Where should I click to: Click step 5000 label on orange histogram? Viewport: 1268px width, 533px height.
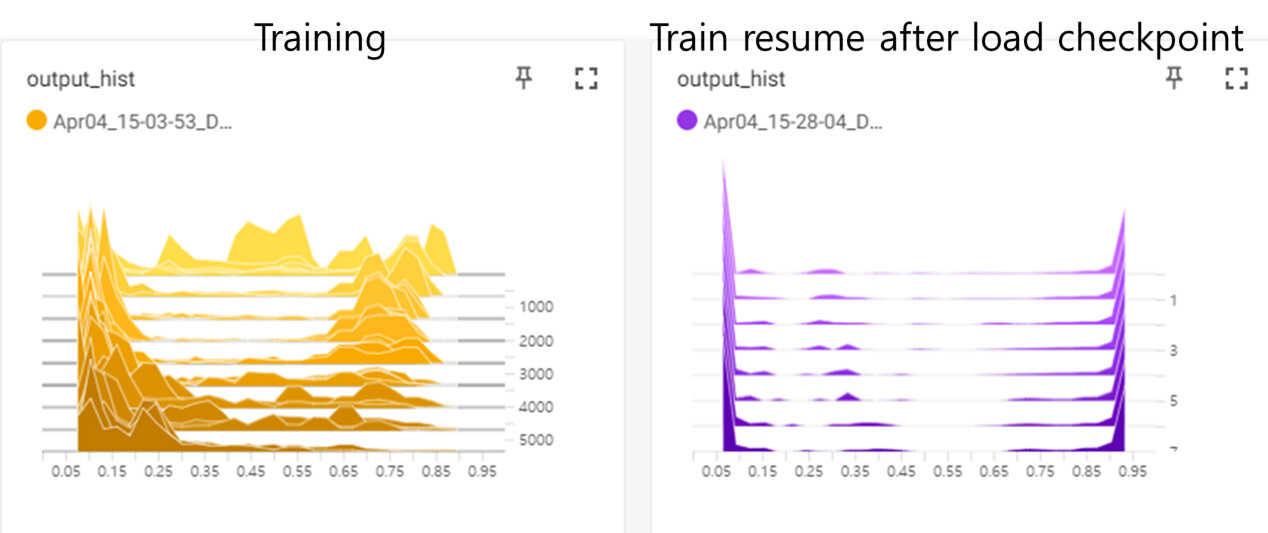(536, 440)
